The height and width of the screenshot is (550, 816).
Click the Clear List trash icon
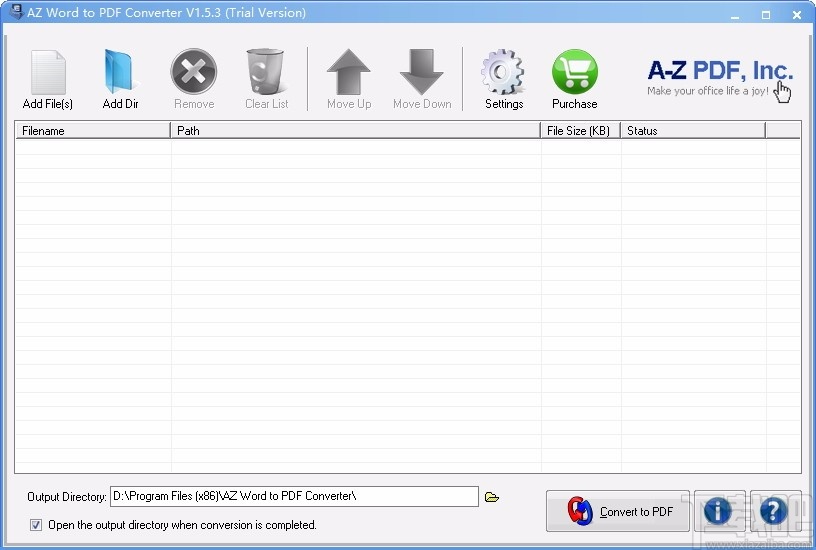point(265,72)
